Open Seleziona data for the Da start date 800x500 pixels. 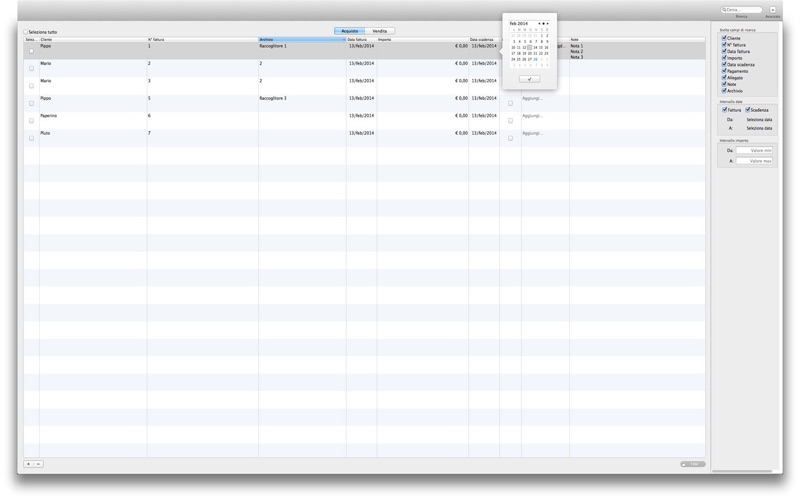pyautogui.click(x=759, y=119)
